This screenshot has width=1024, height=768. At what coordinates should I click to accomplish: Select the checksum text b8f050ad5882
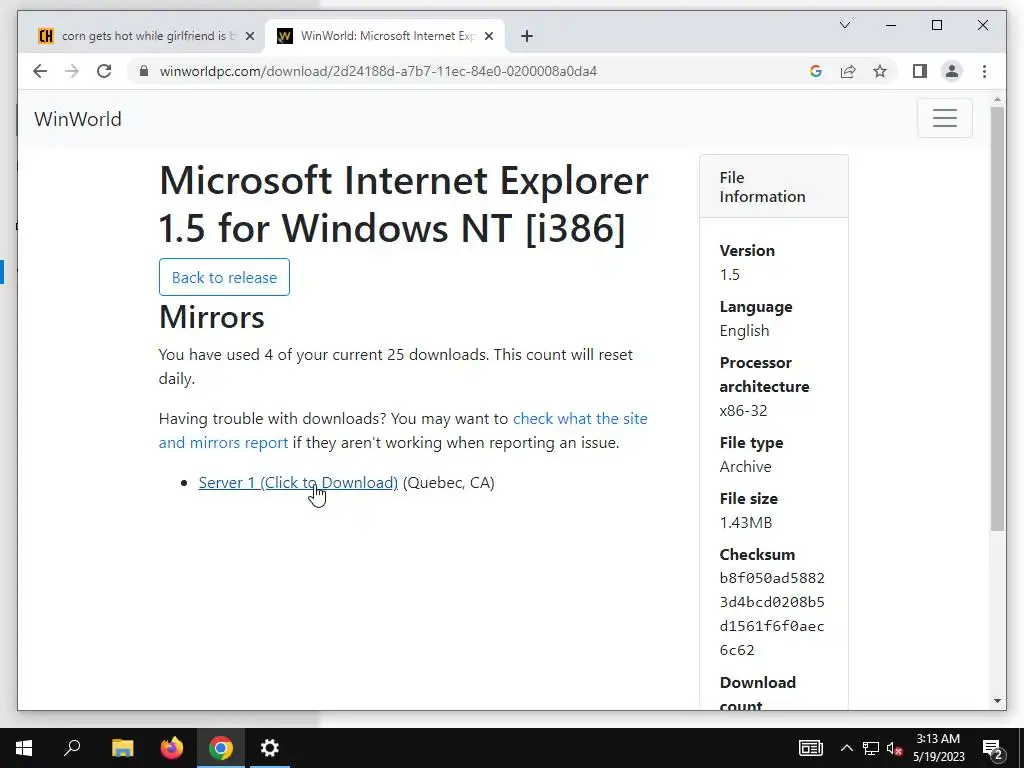tap(772, 578)
